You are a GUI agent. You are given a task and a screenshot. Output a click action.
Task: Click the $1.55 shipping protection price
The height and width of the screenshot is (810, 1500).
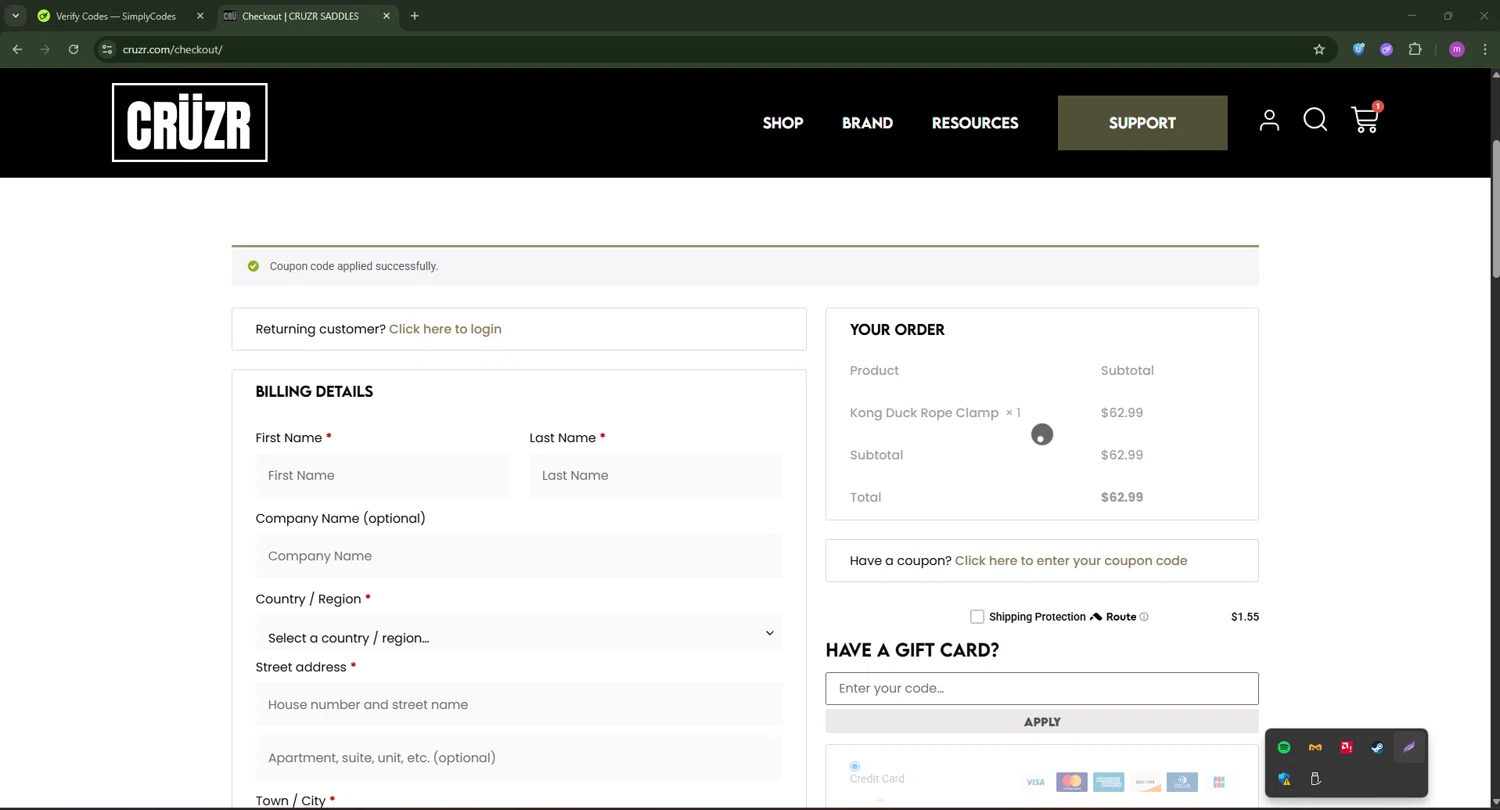(1245, 617)
